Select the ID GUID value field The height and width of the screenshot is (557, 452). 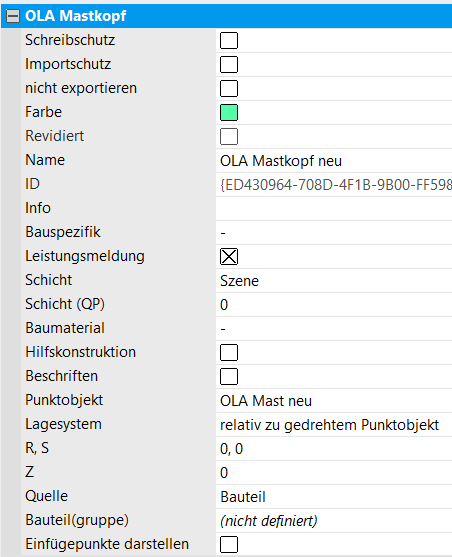click(x=334, y=185)
